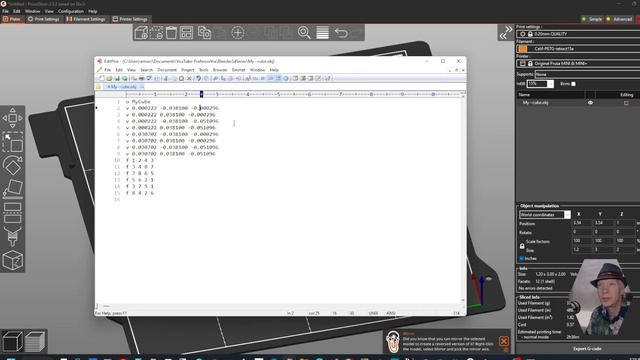Click the Delete all trash icon

pos(171,33)
